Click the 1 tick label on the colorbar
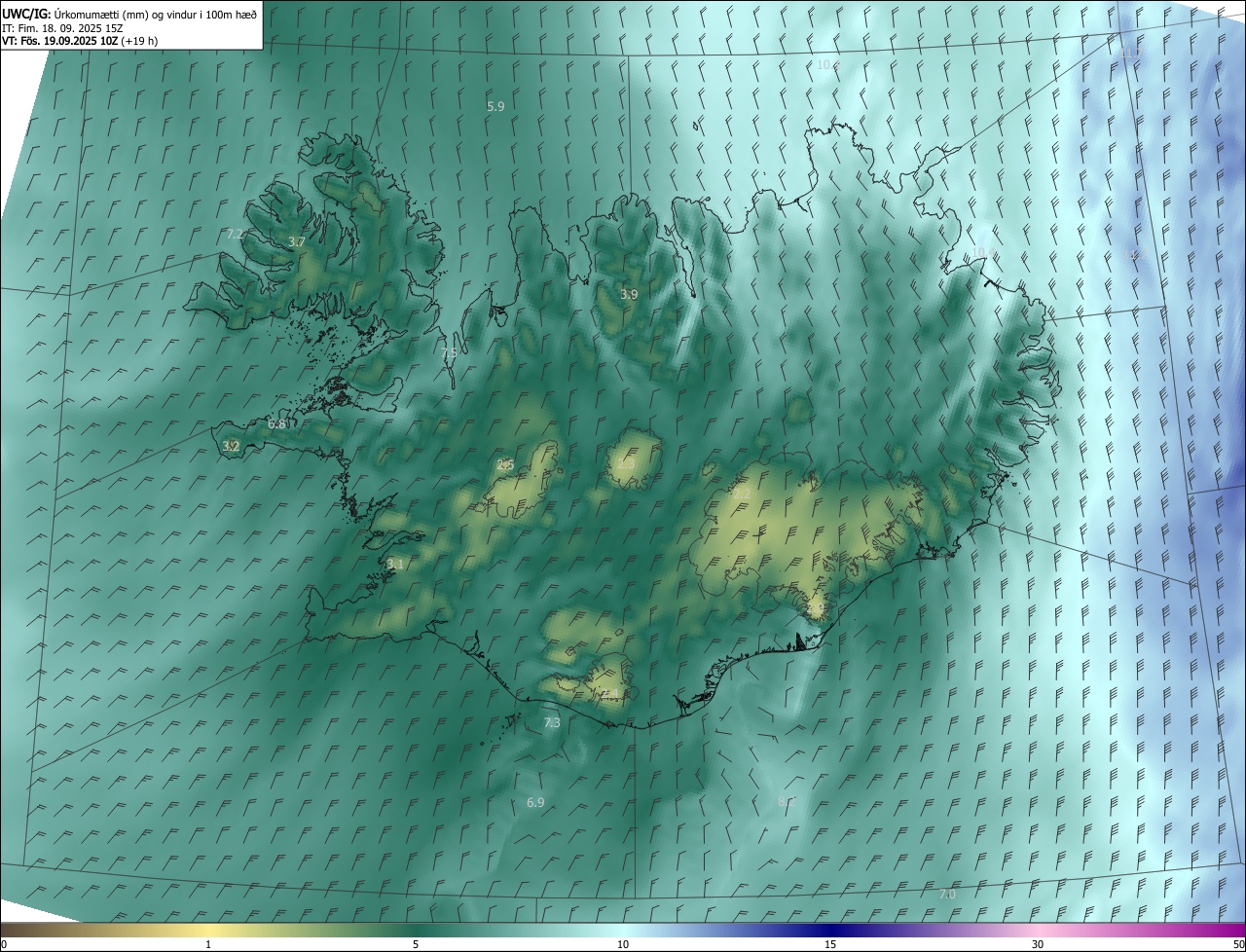This screenshot has height=952, width=1246. [208, 944]
